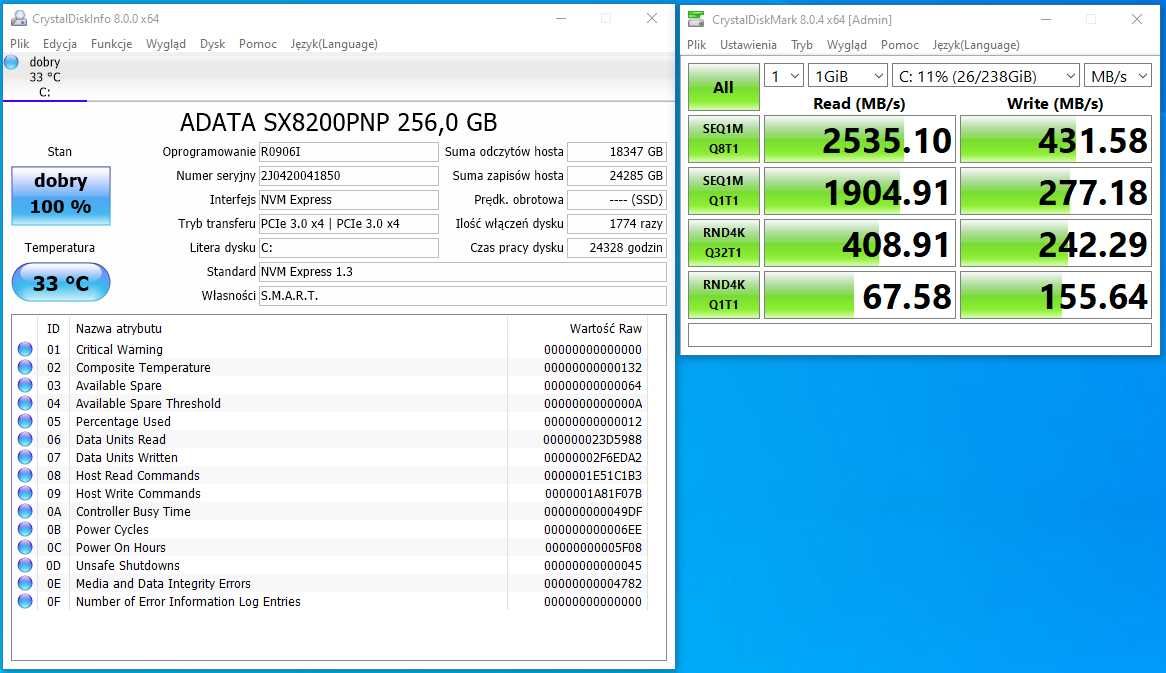Screen dimensions: 1166x673
Task: Click the Standard field NVM Express 1.3
Action: (463, 271)
